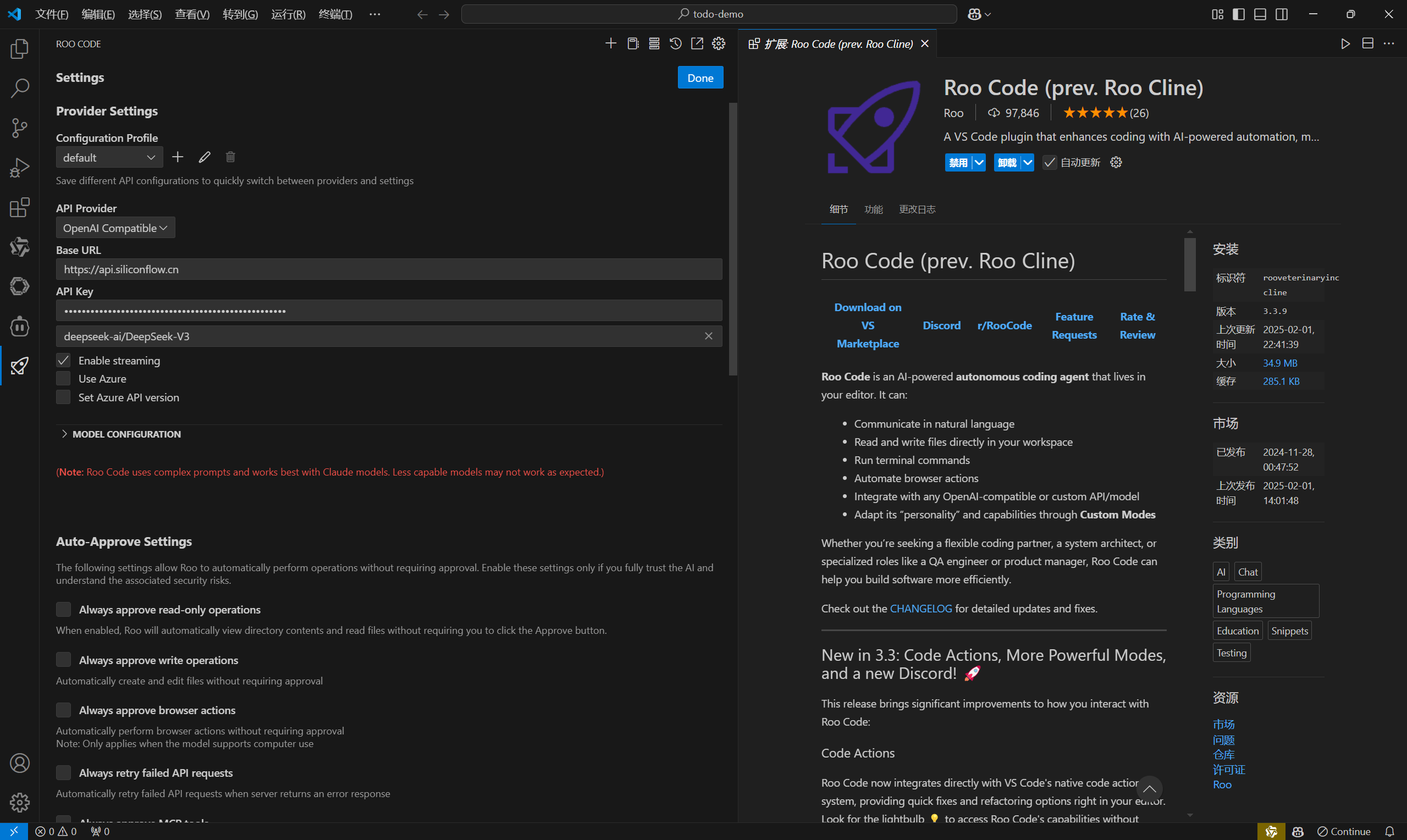Open the 终端(T) menu
This screenshot has height=840, width=1407.
pyautogui.click(x=335, y=14)
